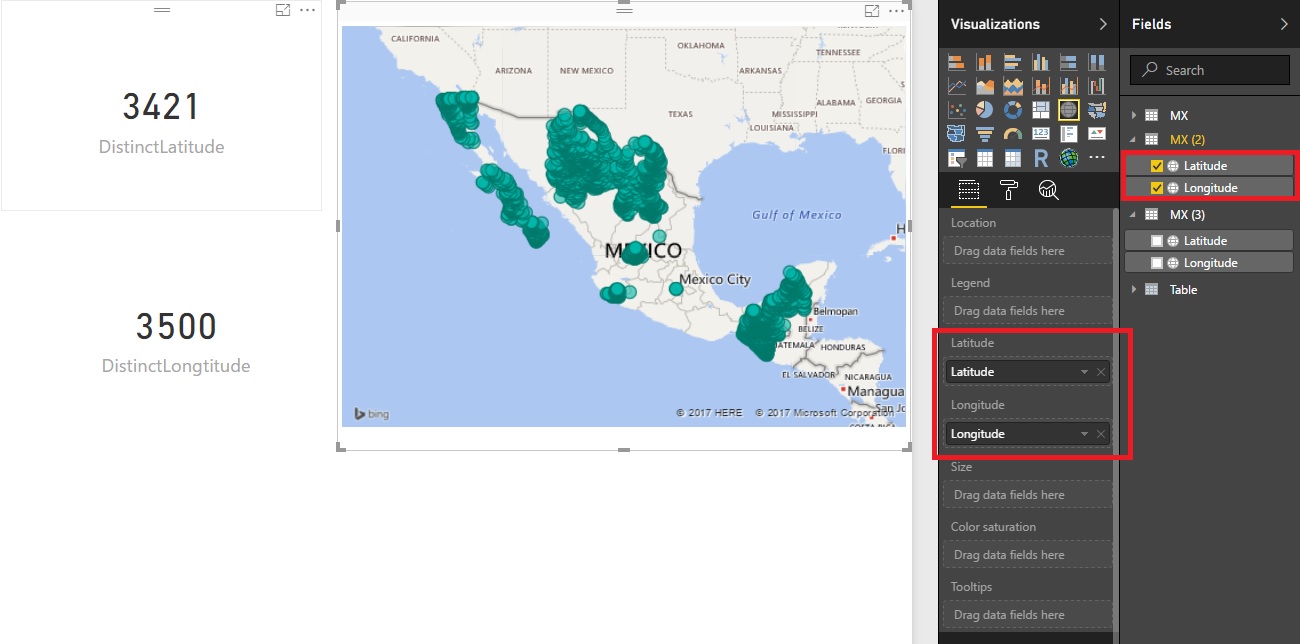Switch to the Fields well tab
The height and width of the screenshot is (644, 1300).
coord(968,190)
